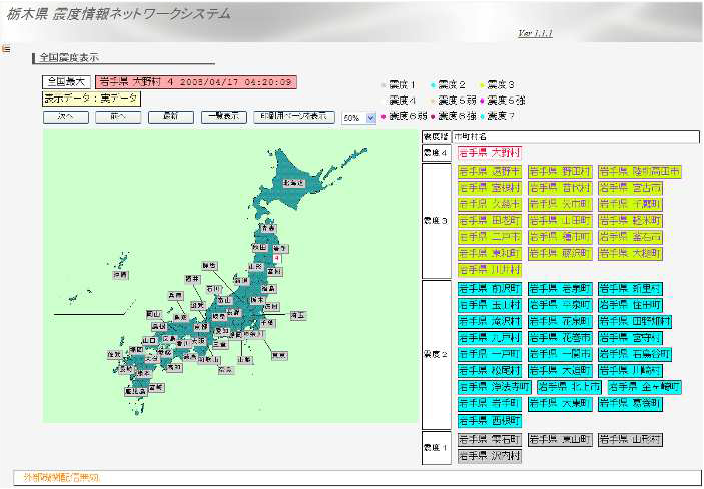Select 新潟 label on the map
The width and height of the screenshot is (704, 489).
pos(242,281)
